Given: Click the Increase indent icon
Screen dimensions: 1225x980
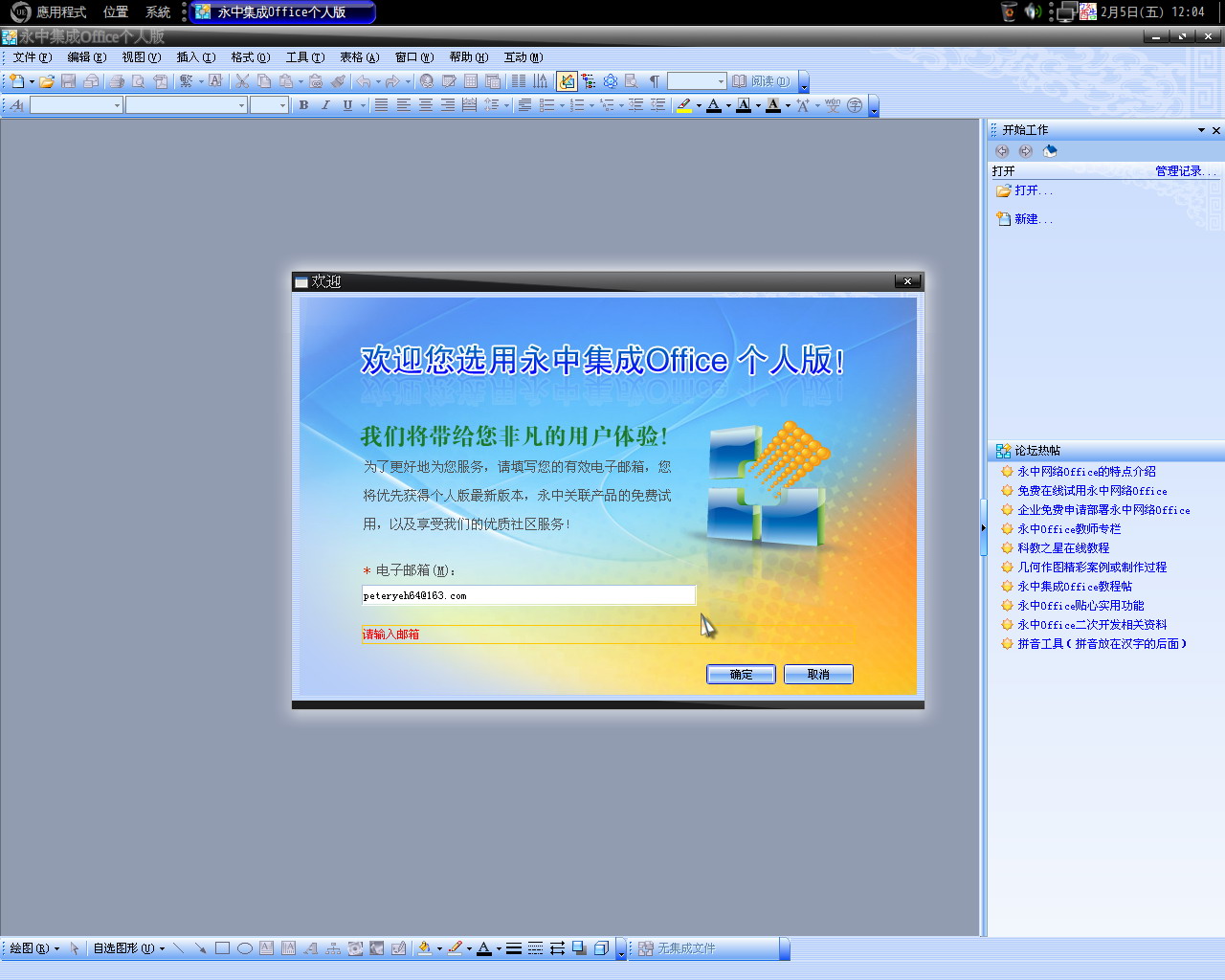Looking at the screenshot, I should point(657,105).
